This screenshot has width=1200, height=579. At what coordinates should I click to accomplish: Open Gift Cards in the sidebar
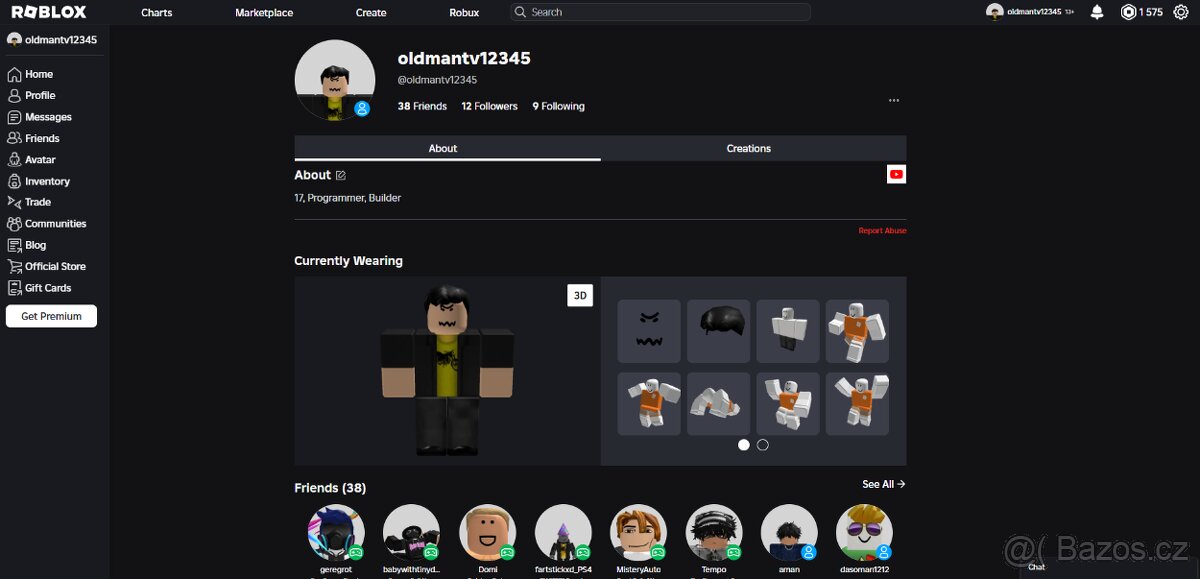[x=40, y=288]
